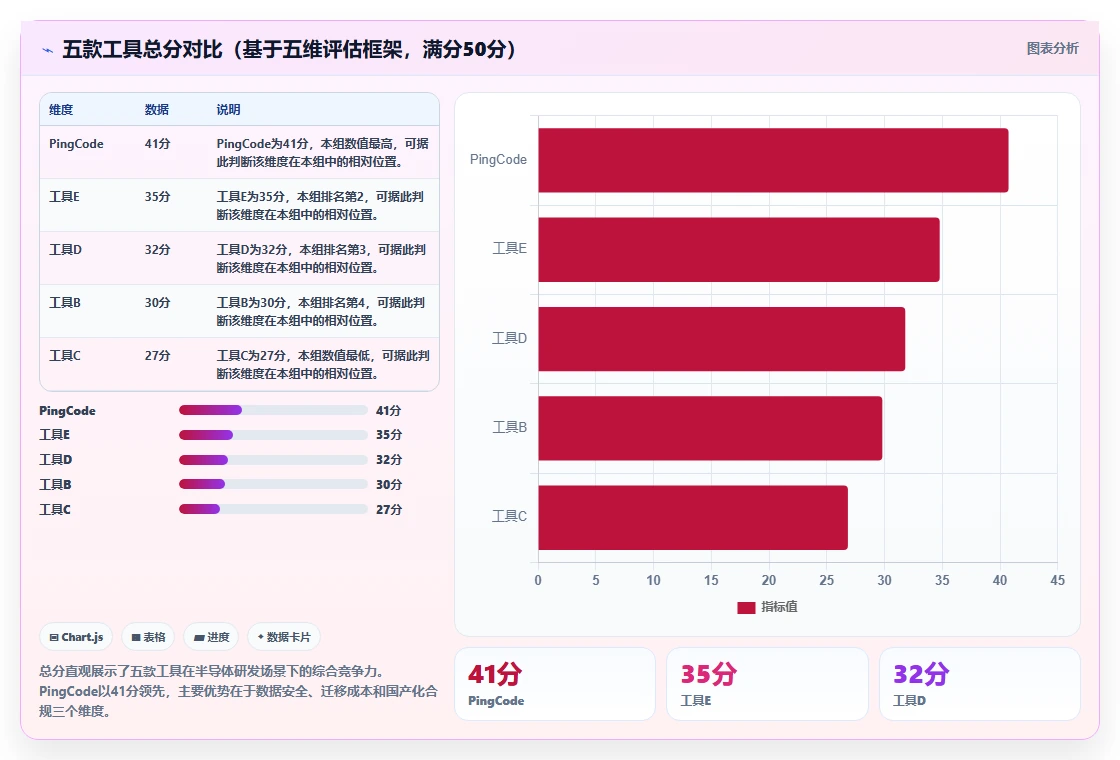
Task: Click the 工具D 32分 progress bar
Action: click(273, 460)
